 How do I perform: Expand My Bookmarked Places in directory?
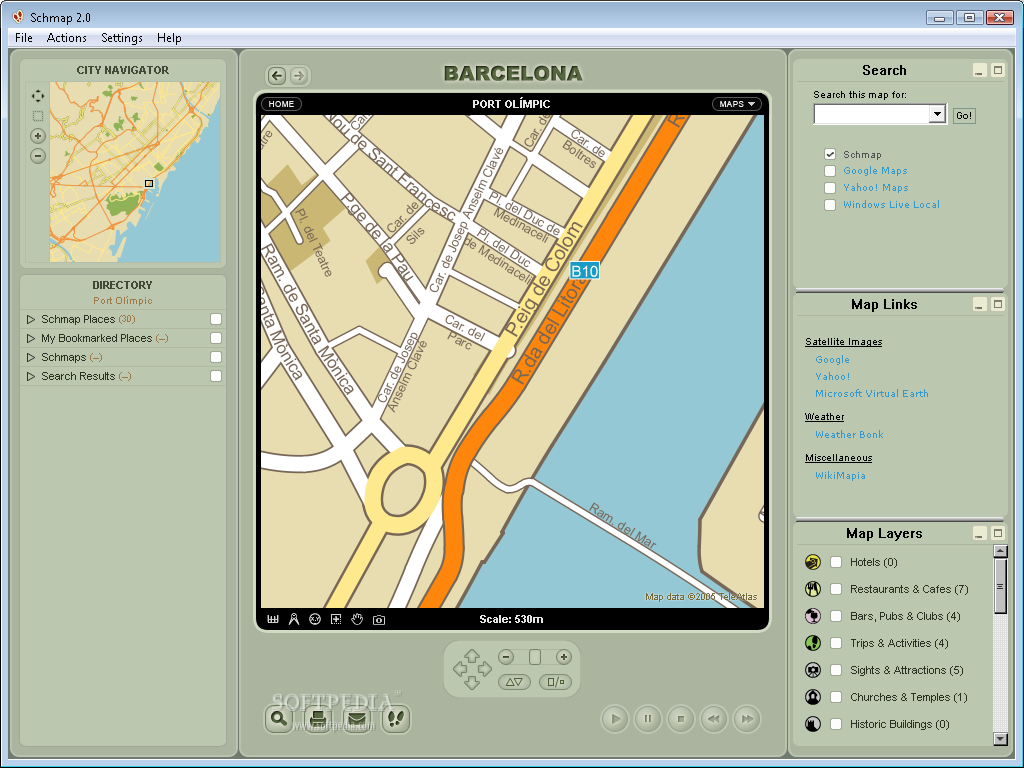tap(31, 338)
